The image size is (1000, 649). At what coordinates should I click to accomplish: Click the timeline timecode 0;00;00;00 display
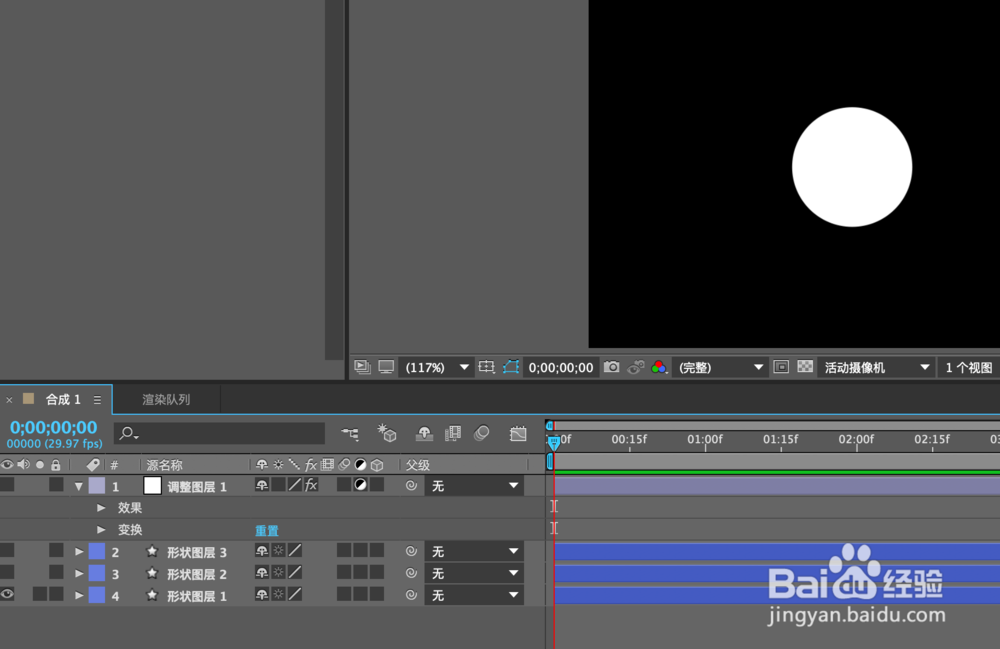pos(54,427)
